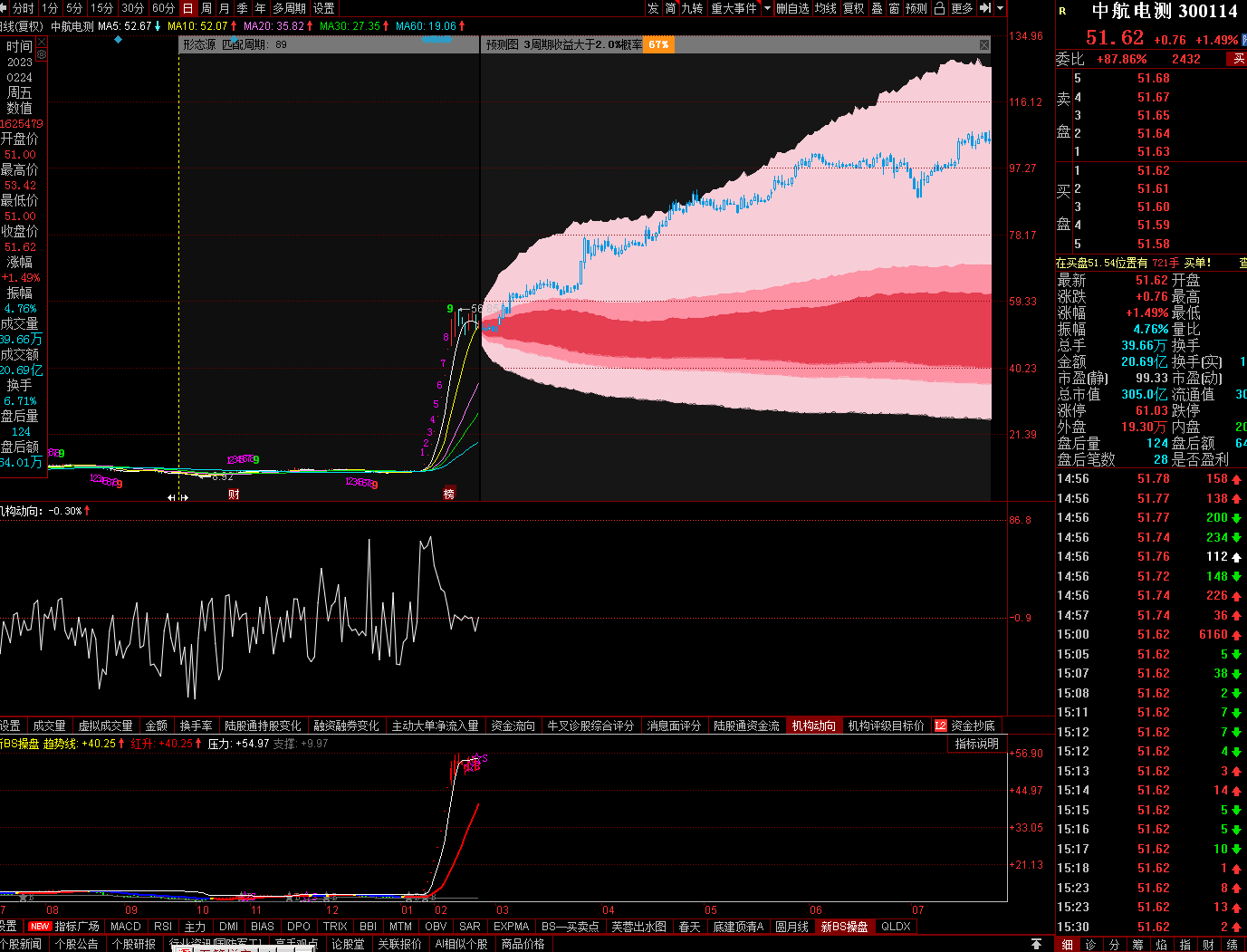The image size is (1247, 952).
Task: Click the 指标说明 button
Action: 977,744
